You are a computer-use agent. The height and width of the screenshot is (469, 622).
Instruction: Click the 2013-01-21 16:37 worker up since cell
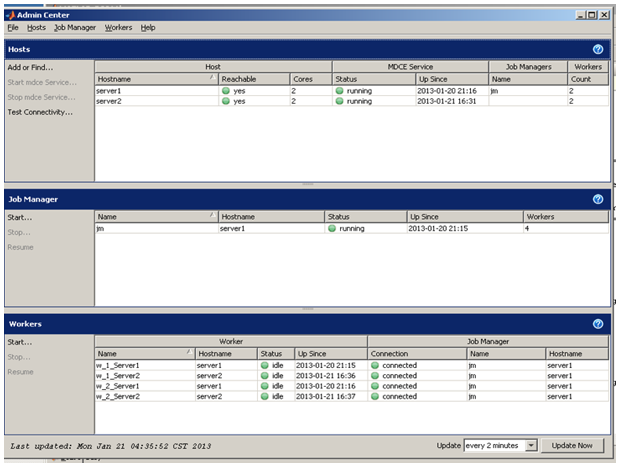331,396
